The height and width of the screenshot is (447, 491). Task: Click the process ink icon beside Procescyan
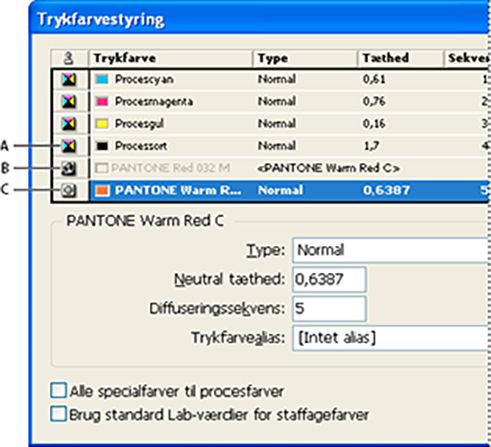69,80
